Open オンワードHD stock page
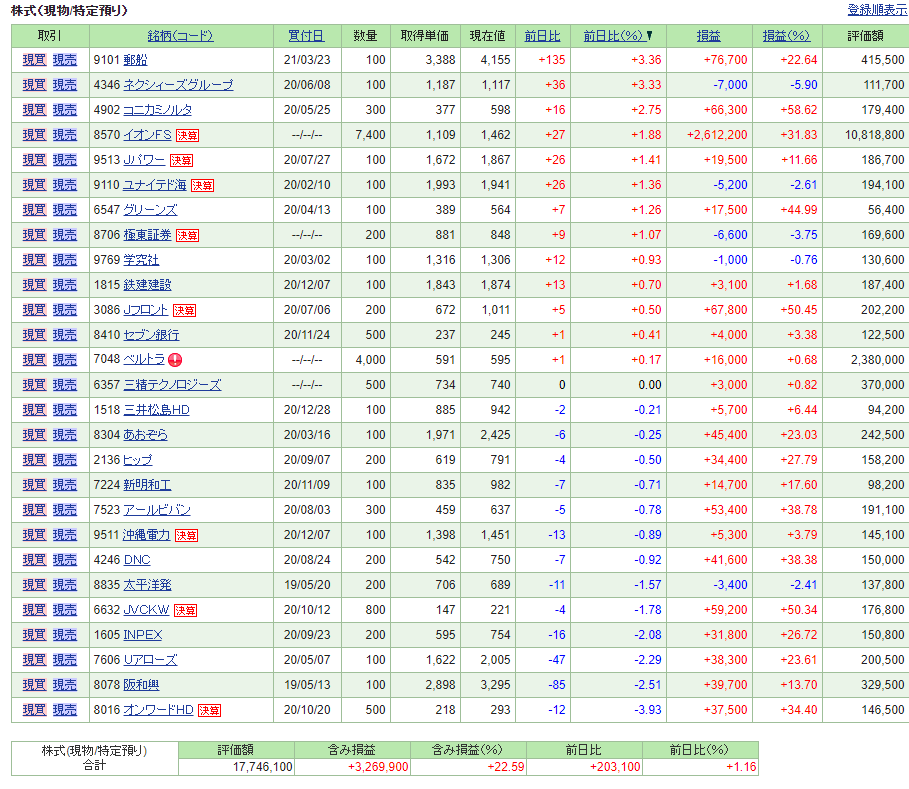 pyautogui.click(x=158, y=710)
